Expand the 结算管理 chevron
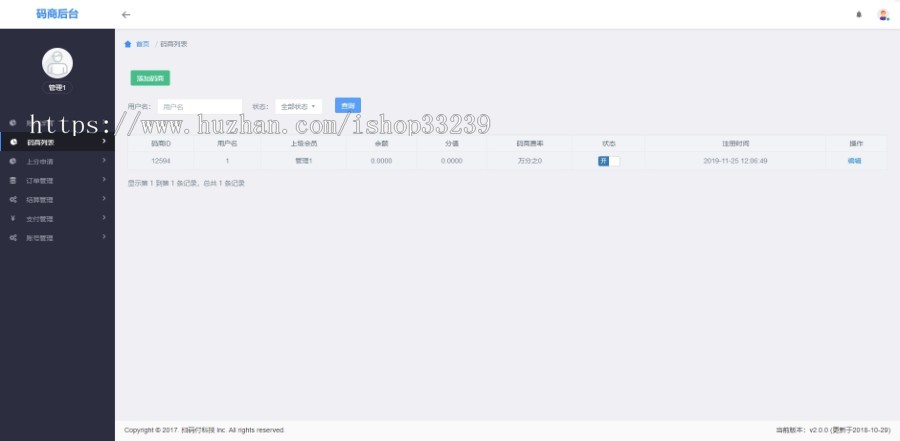The width and height of the screenshot is (900, 441). 104,198
